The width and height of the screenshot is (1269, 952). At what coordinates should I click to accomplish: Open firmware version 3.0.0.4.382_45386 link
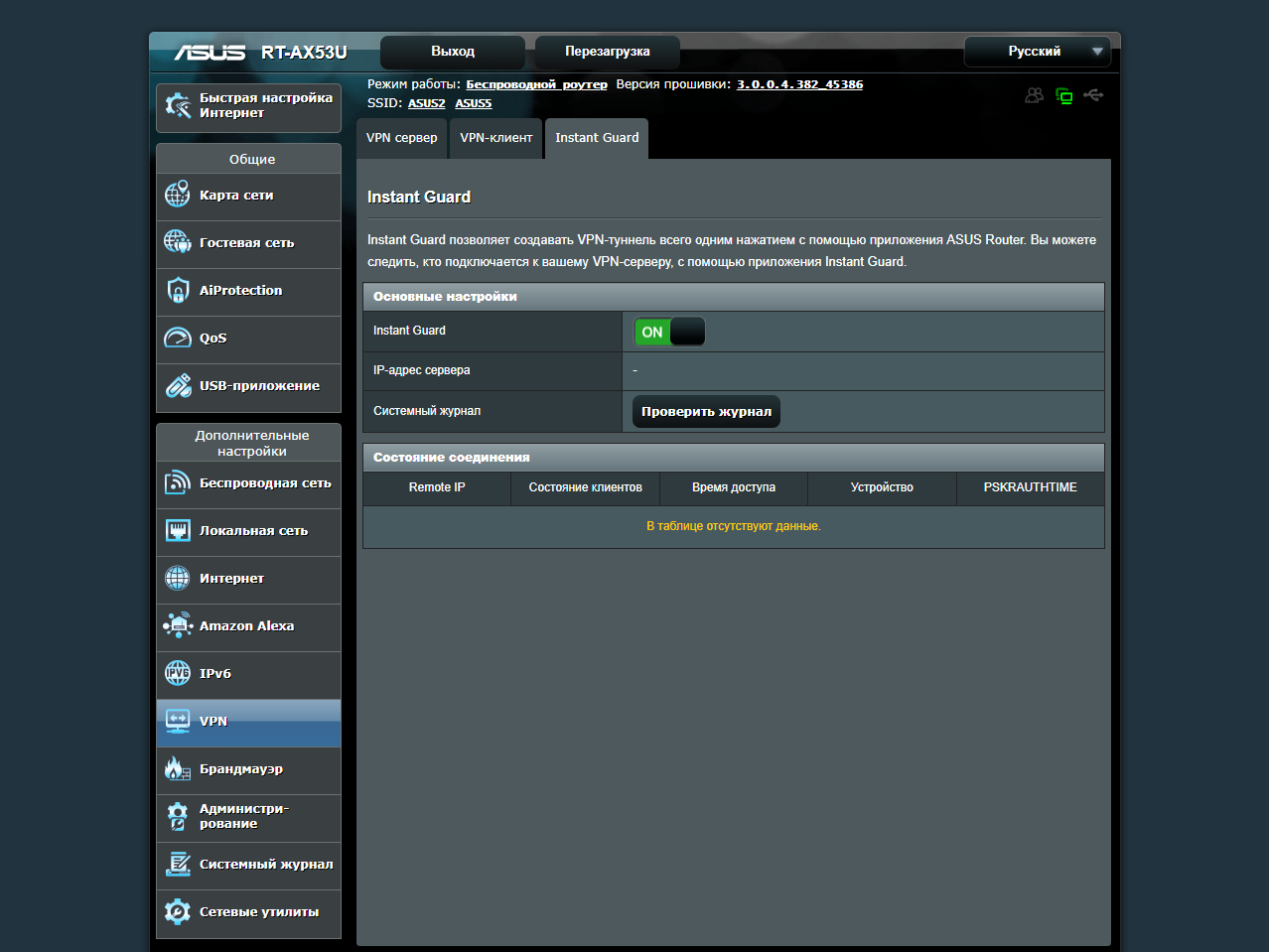pos(799,84)
